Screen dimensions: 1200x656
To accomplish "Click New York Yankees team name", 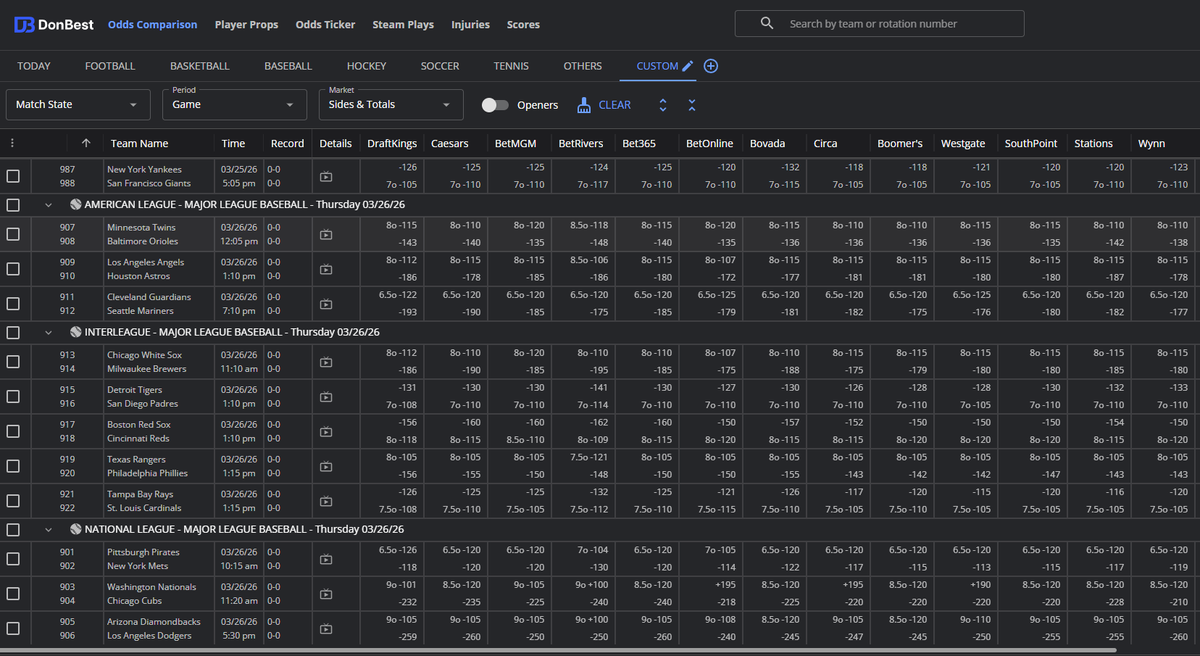I will (144, 169).
